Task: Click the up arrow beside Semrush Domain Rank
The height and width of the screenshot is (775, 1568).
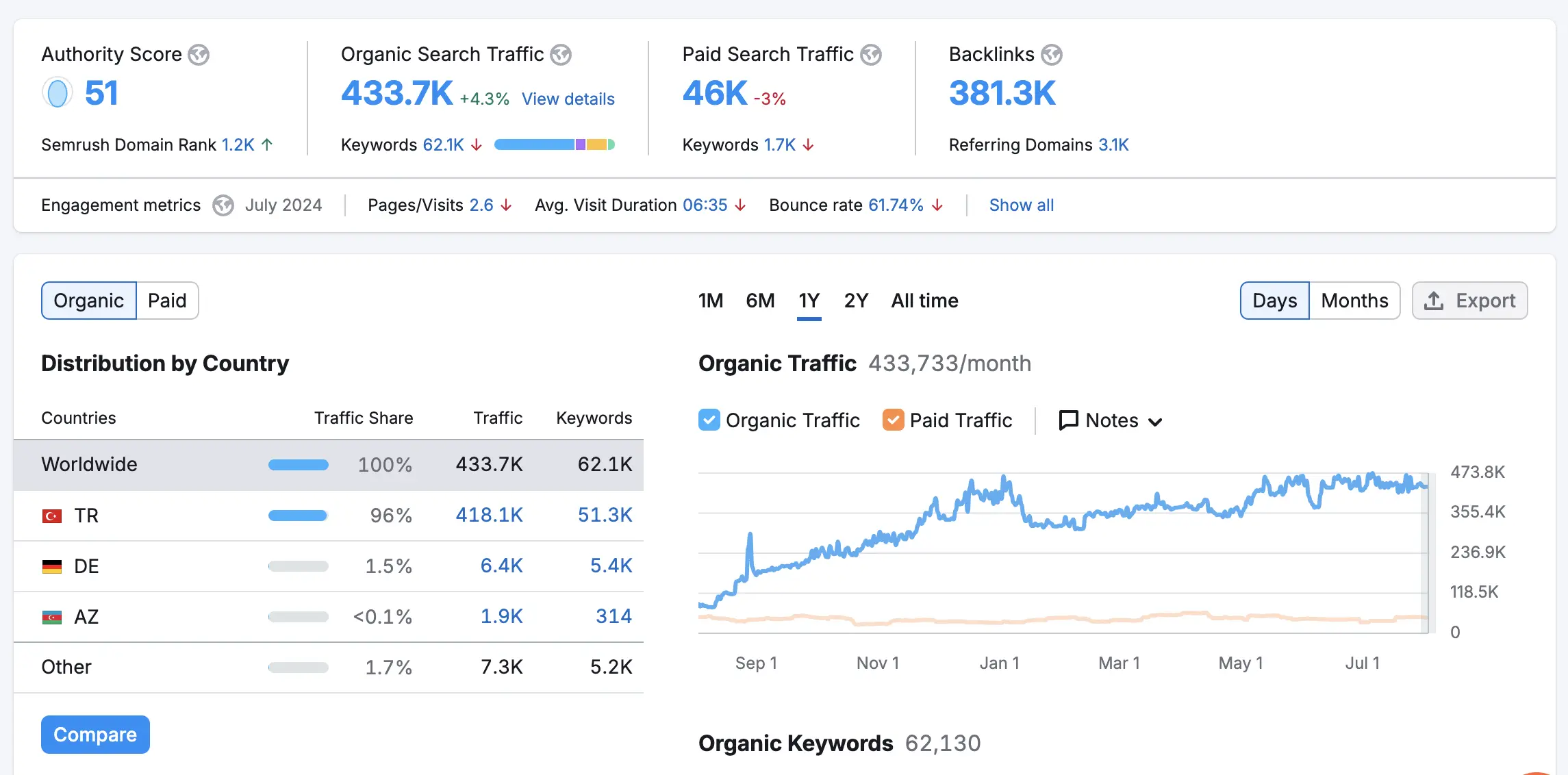Action: point(267,144)
